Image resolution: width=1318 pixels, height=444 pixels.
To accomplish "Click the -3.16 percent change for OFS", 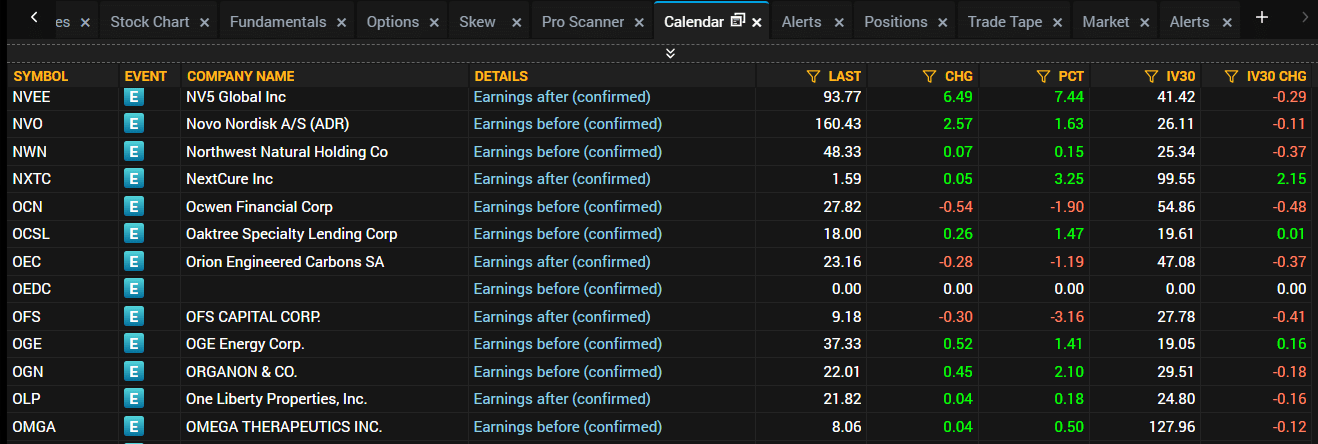I will [x=1065, y=317].
